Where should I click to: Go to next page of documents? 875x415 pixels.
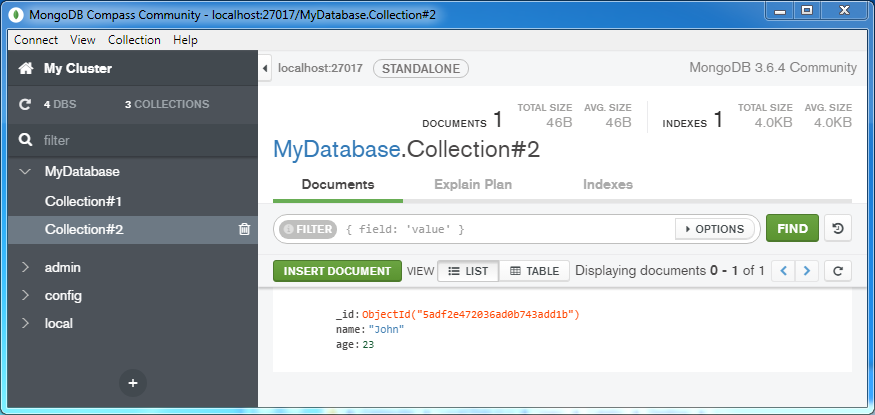pos(806,271)
